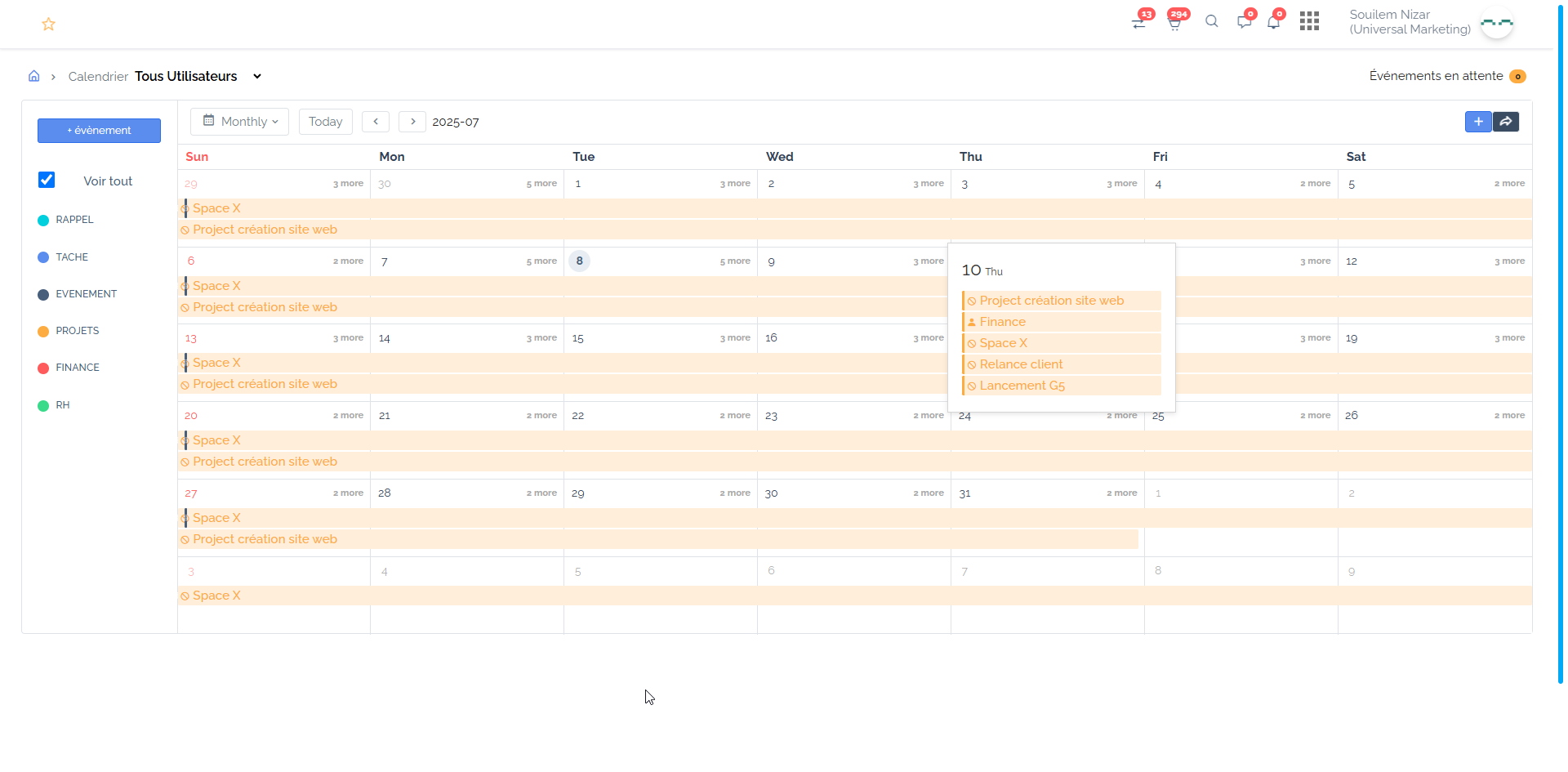Open the shopping cart icon
The height and width of the screenshot is (772, 1568).
point(1174,23)
